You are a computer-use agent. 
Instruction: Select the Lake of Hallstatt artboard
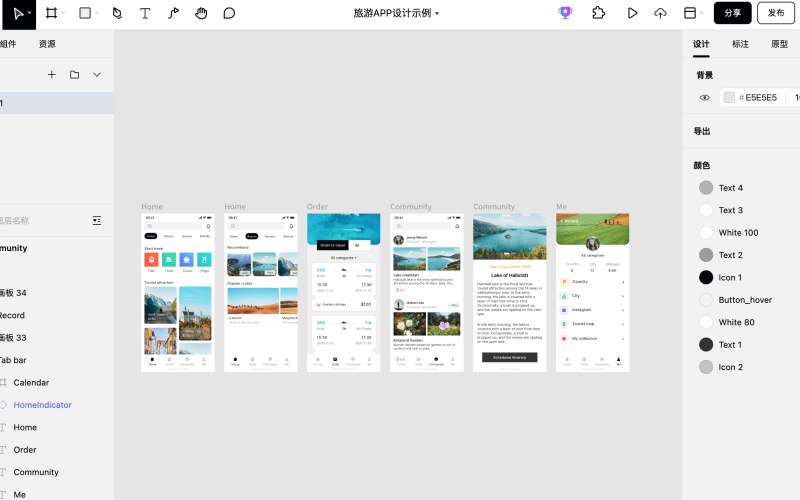pyautogui.click(x=510, y=292)
